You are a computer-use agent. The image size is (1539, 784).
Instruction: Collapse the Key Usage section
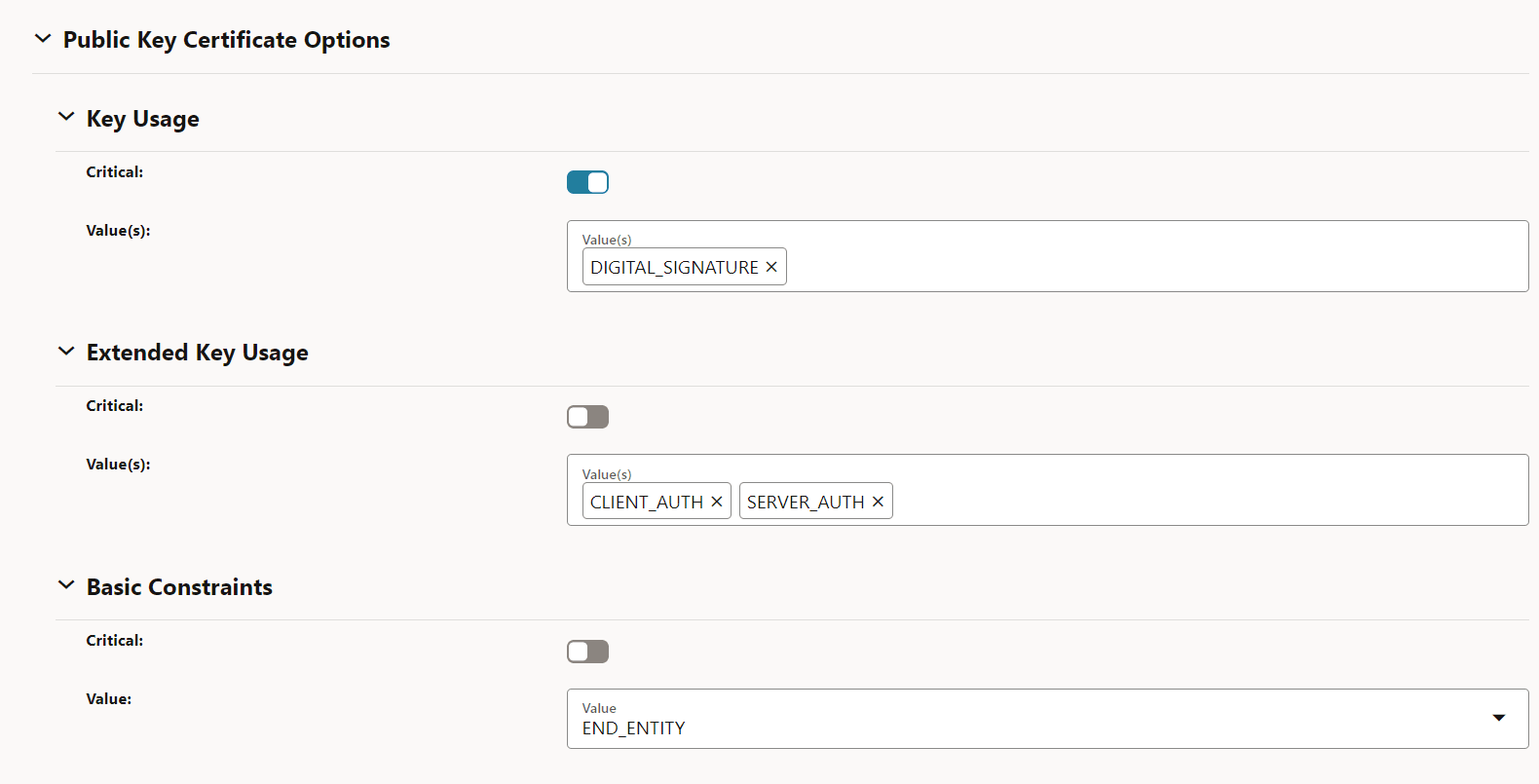pos(65,115)
